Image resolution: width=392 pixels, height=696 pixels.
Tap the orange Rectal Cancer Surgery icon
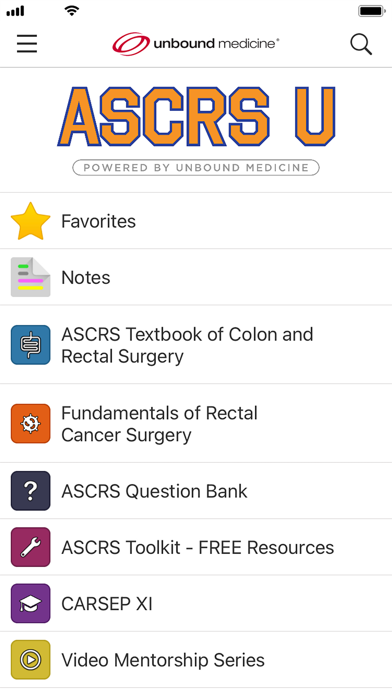click(x=31, y=423)
